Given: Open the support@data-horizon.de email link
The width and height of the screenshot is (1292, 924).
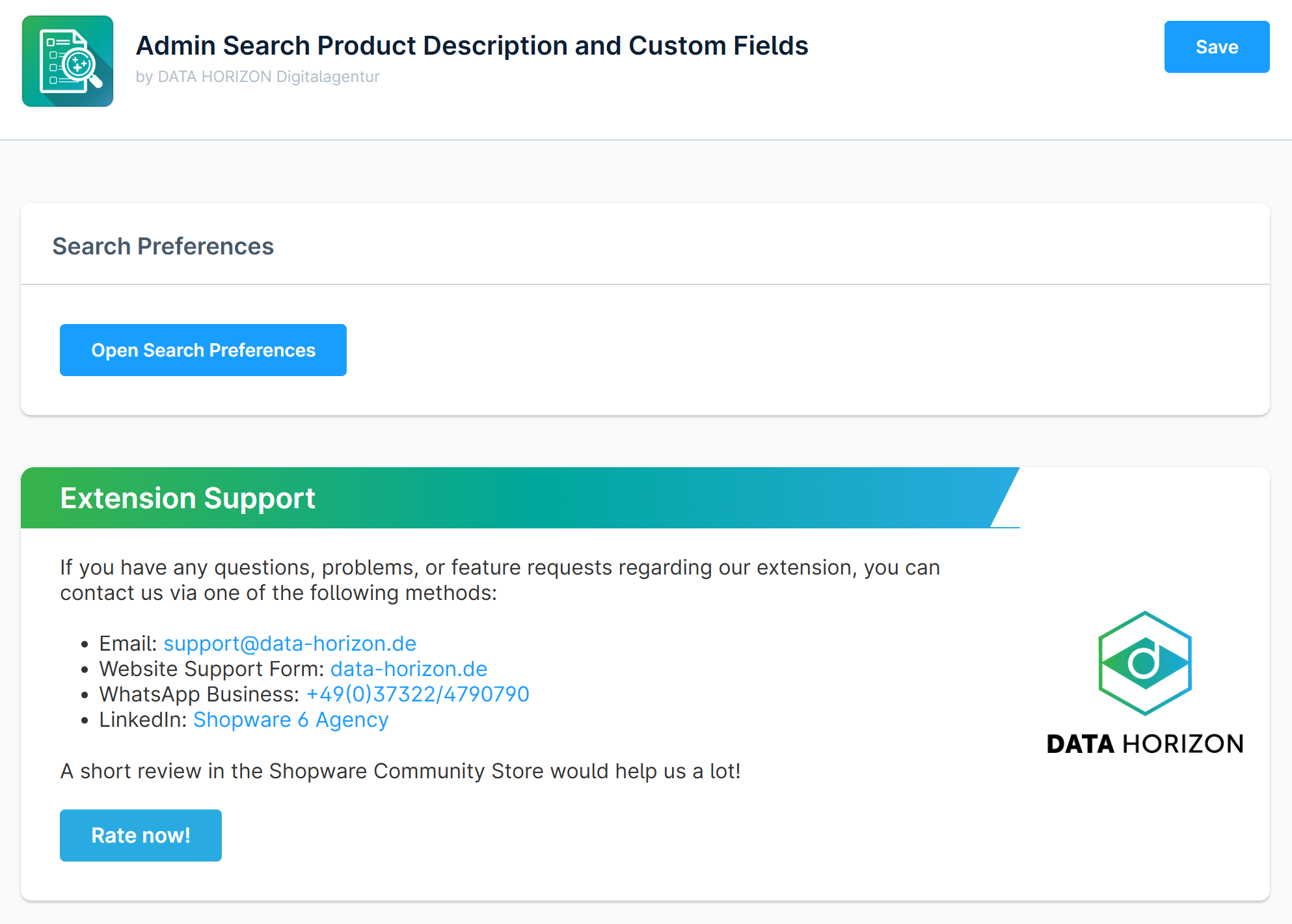Looking at the screenshot, I should (289, 644).
